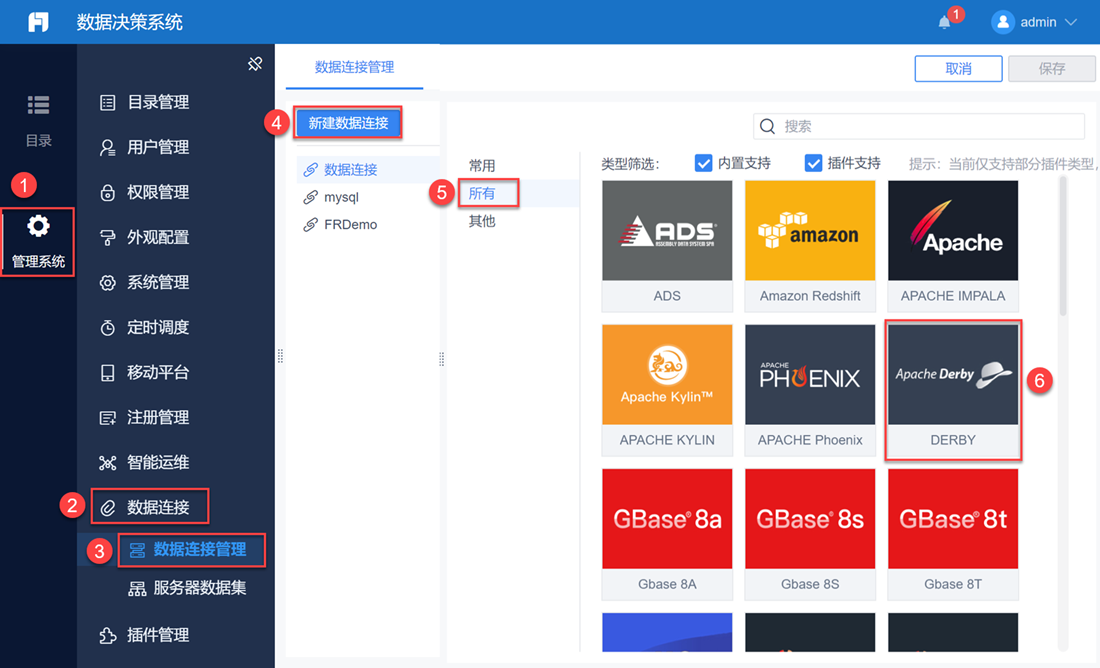Choose the Amazon Redshift tile
The height and width of the screenshot is (668, 1100).
pos(810,246)
